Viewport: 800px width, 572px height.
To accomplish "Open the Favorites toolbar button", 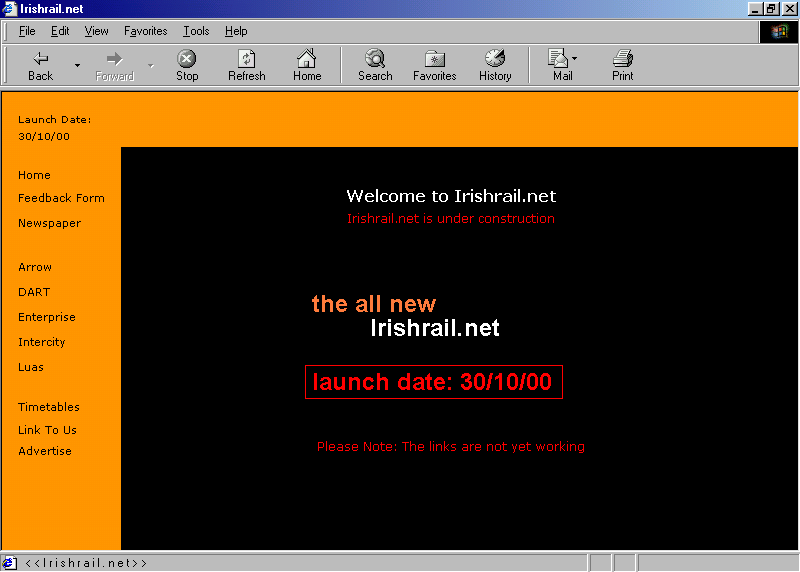I will tap(434, 65).
